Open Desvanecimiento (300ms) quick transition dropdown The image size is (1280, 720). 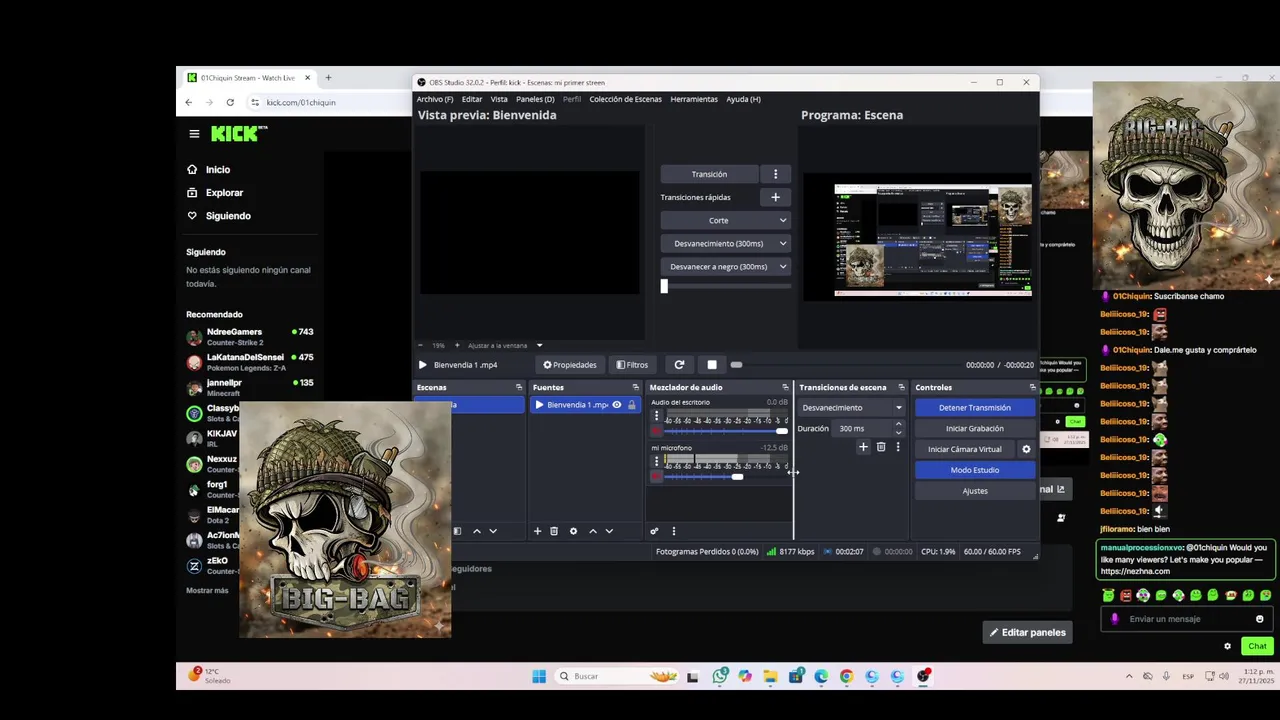click(x=725, y=243)
